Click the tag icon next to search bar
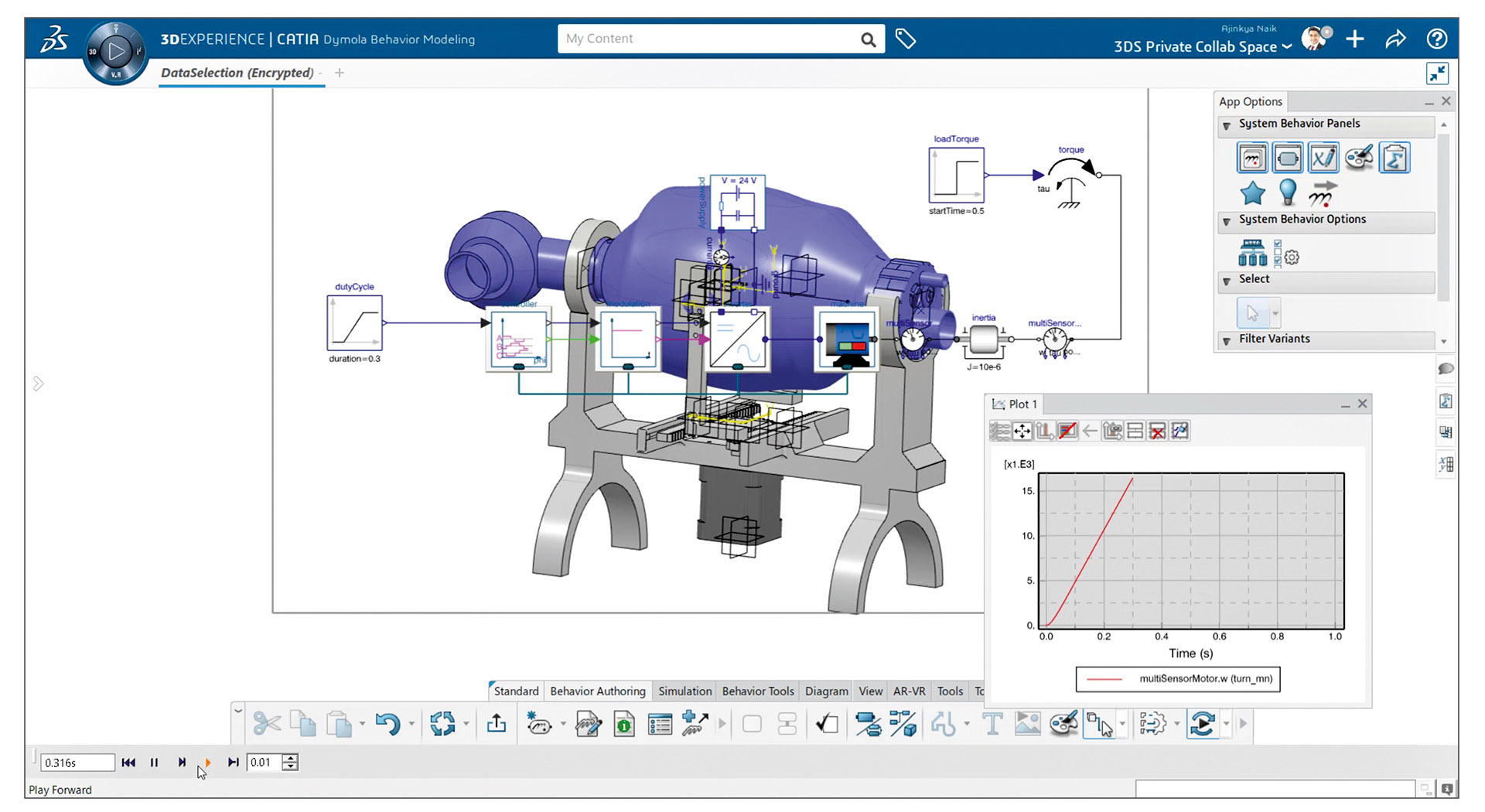1485x812 pixels. [x=905, y=39]
